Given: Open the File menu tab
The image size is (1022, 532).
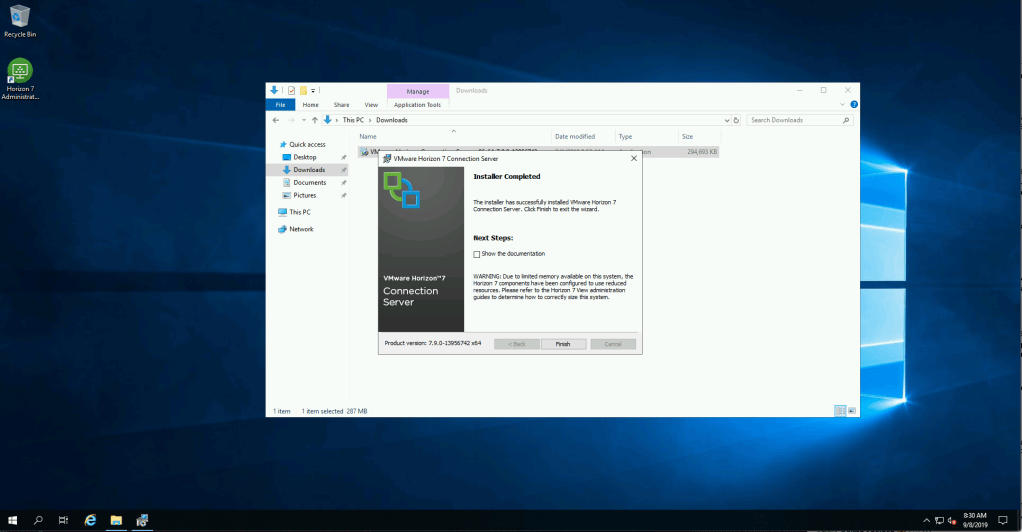Looking at the screenshot, I should [x=280, y=104].
